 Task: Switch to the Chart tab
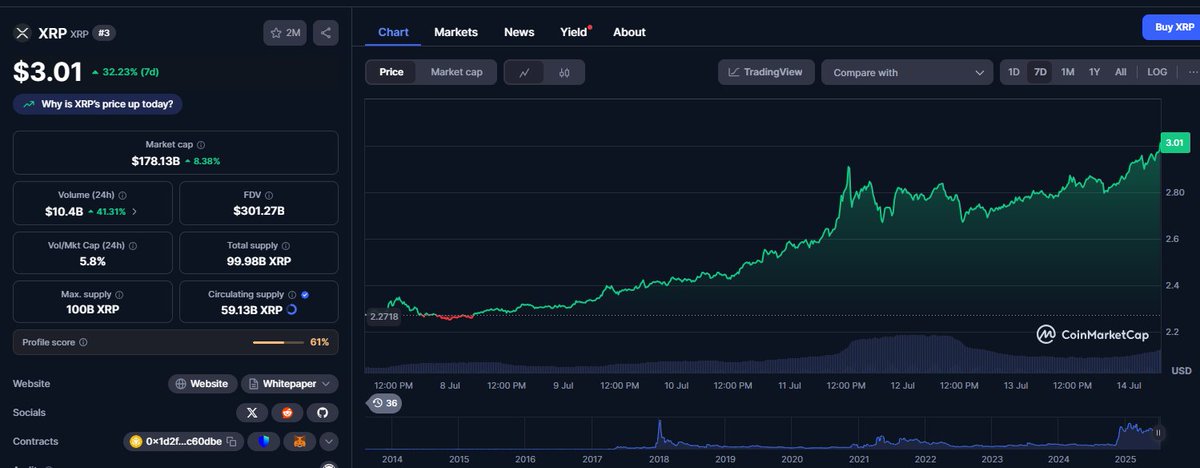click(x=393, y=32)
